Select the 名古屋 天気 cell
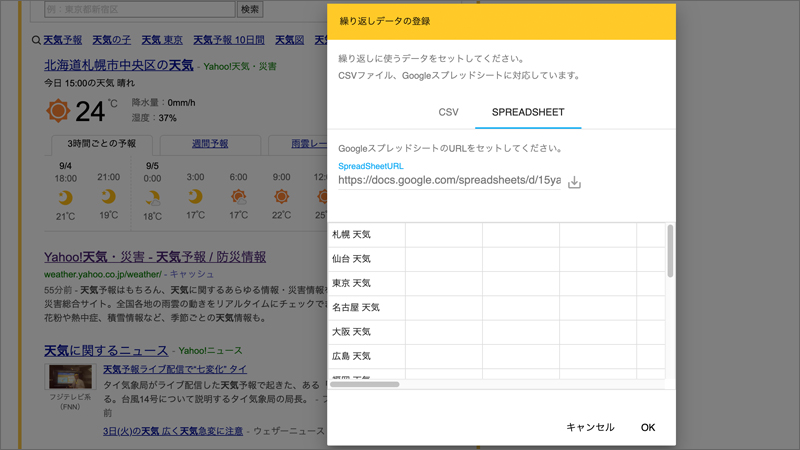 coord(366,308)
